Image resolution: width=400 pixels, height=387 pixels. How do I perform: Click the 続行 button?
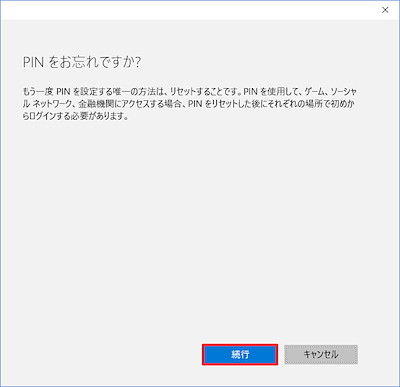[240, 354]
